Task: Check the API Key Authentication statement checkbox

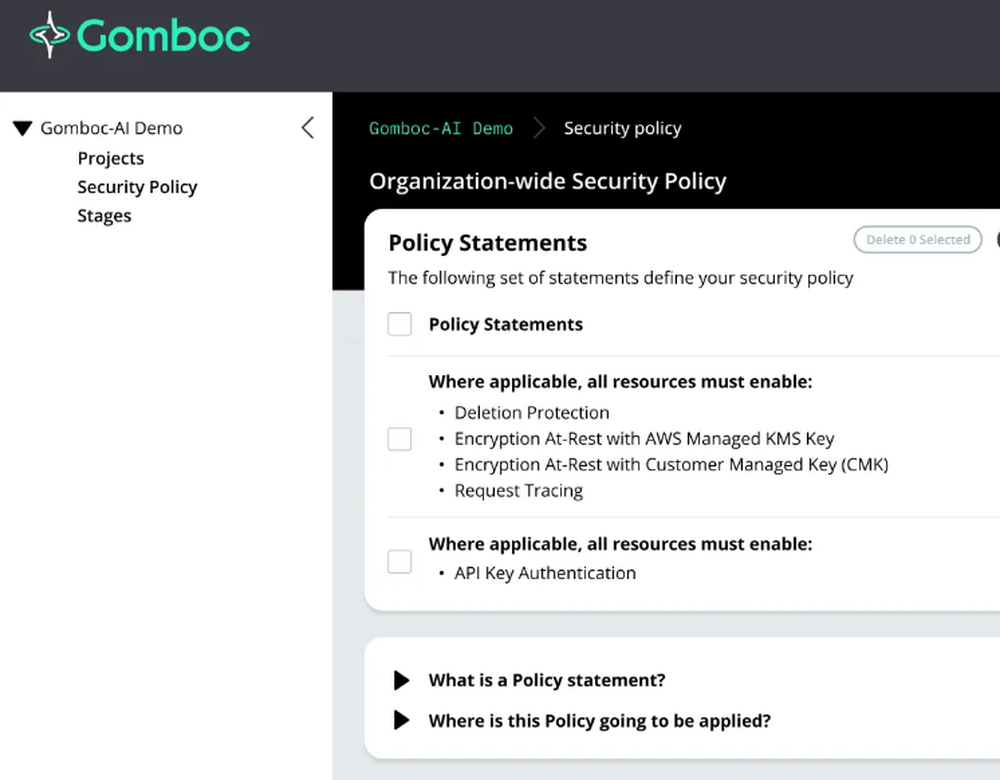Action: [x=400, y=562]
